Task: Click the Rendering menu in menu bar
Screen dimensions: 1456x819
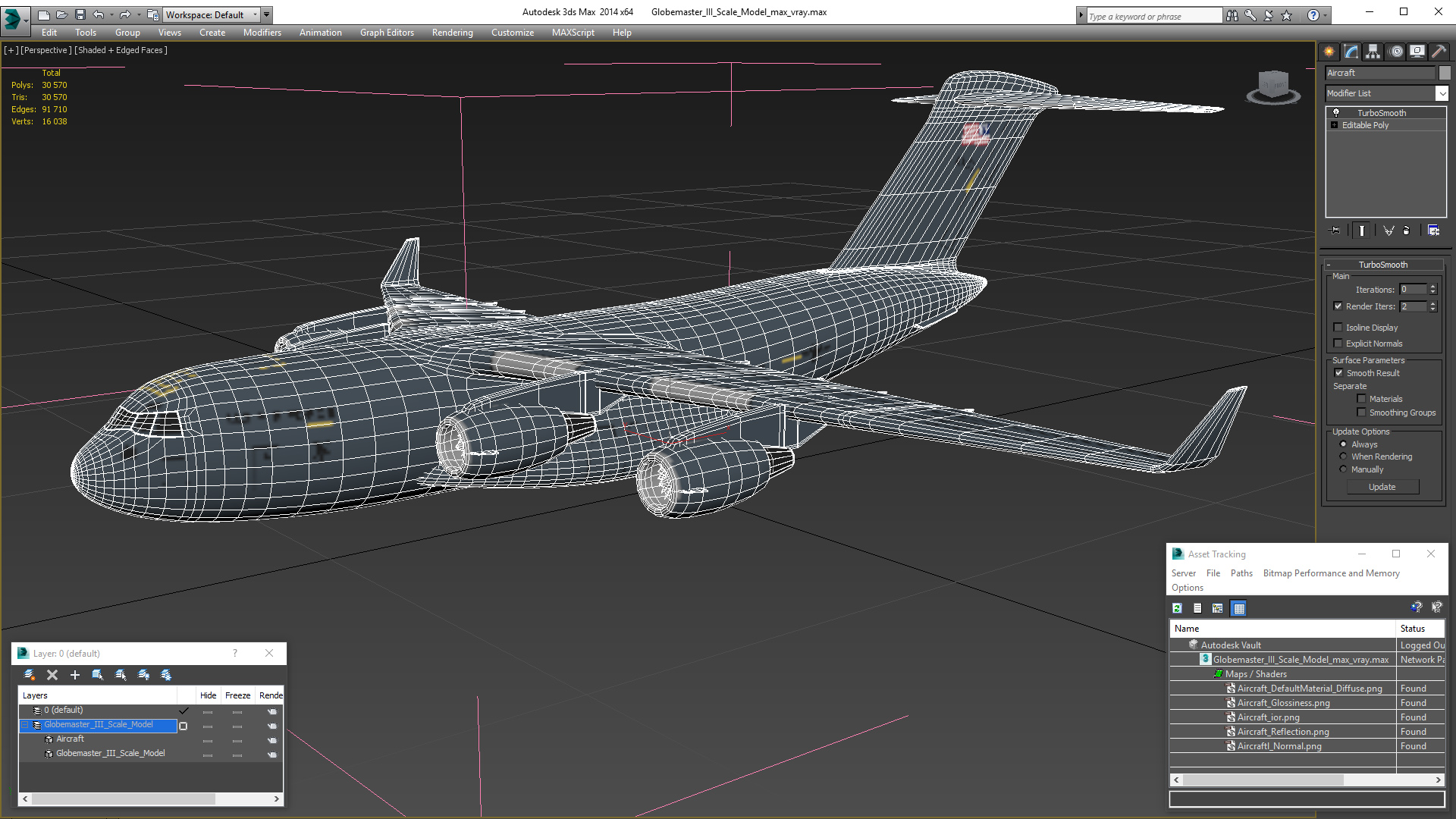Action: (452, 33)
